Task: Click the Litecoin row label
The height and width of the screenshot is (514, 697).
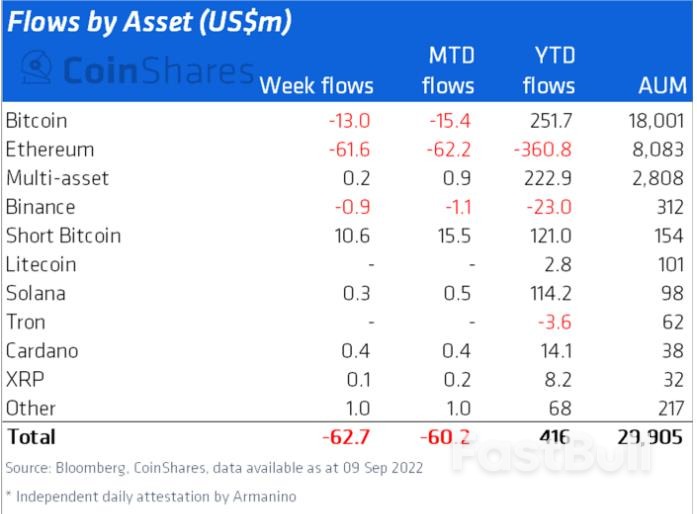Action: [x=41, y=265]
